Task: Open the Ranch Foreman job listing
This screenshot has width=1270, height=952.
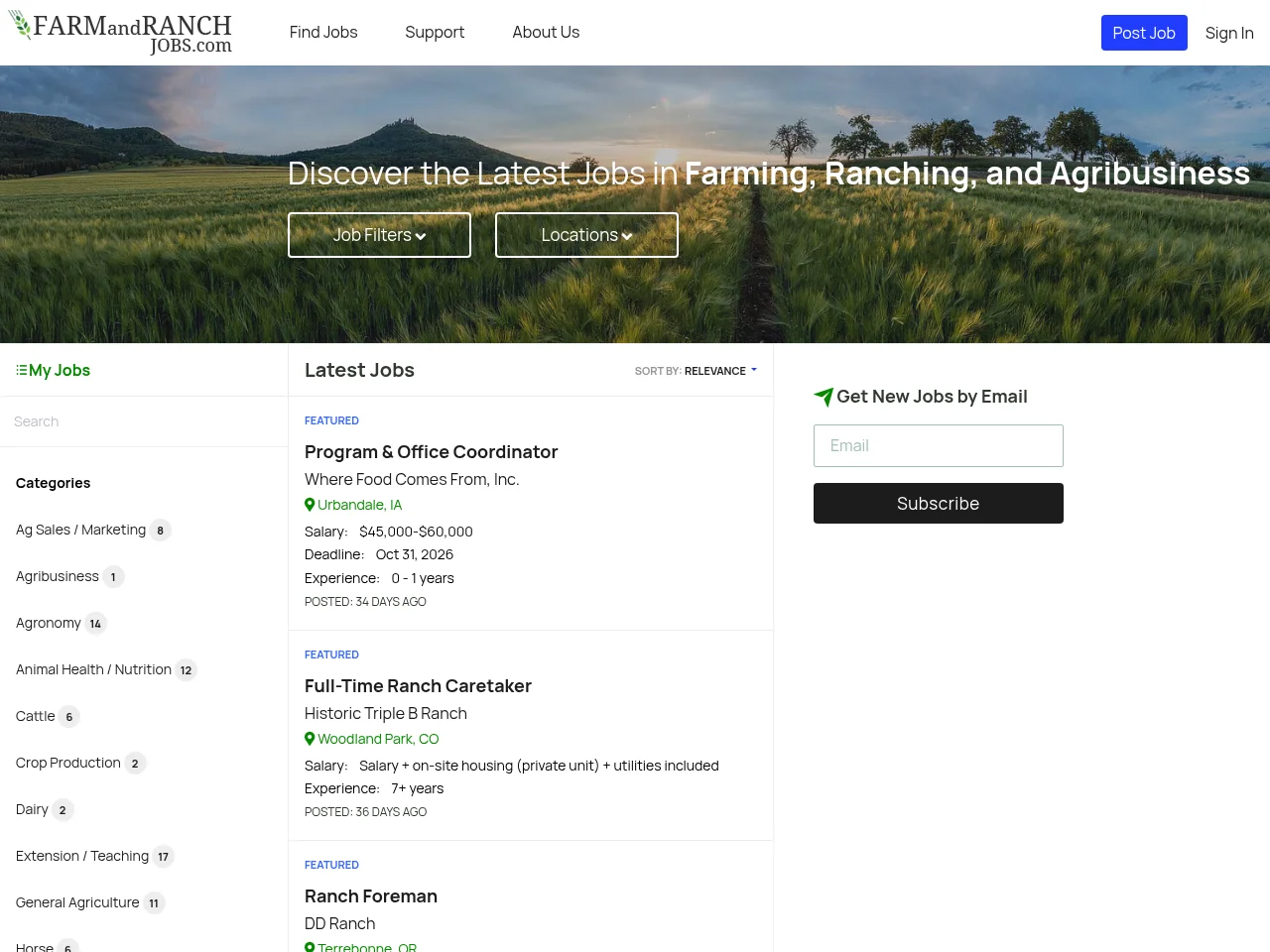Action: [x=371, y=895]
